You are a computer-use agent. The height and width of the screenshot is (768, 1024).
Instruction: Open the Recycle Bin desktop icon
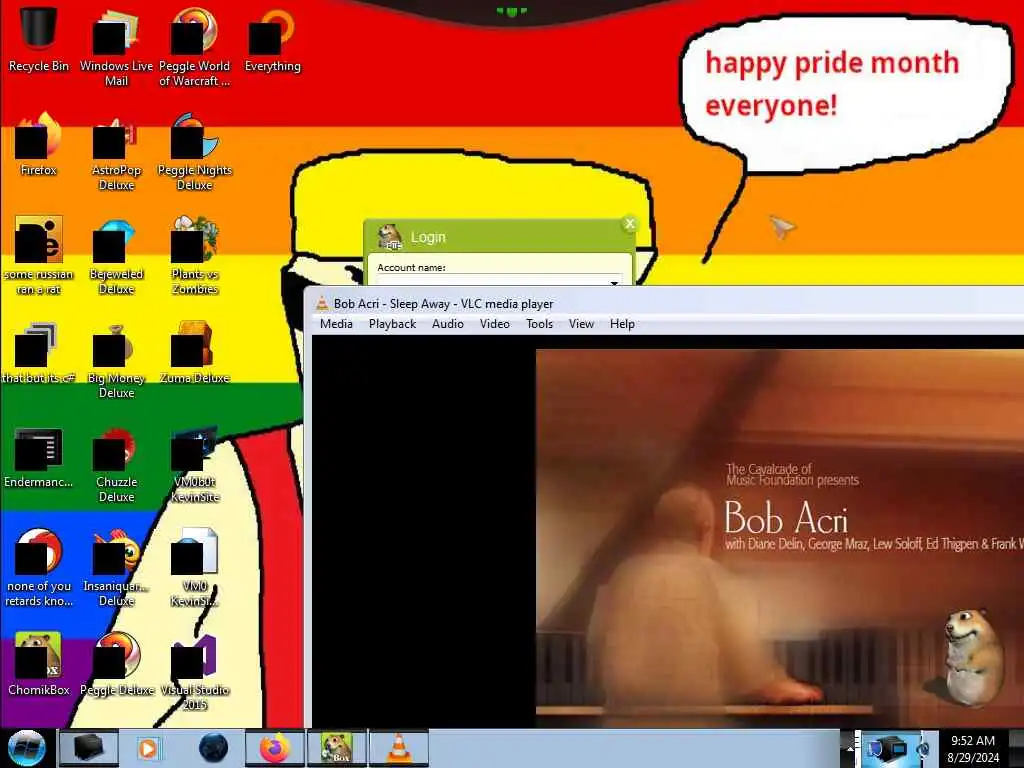pos(38,39)
